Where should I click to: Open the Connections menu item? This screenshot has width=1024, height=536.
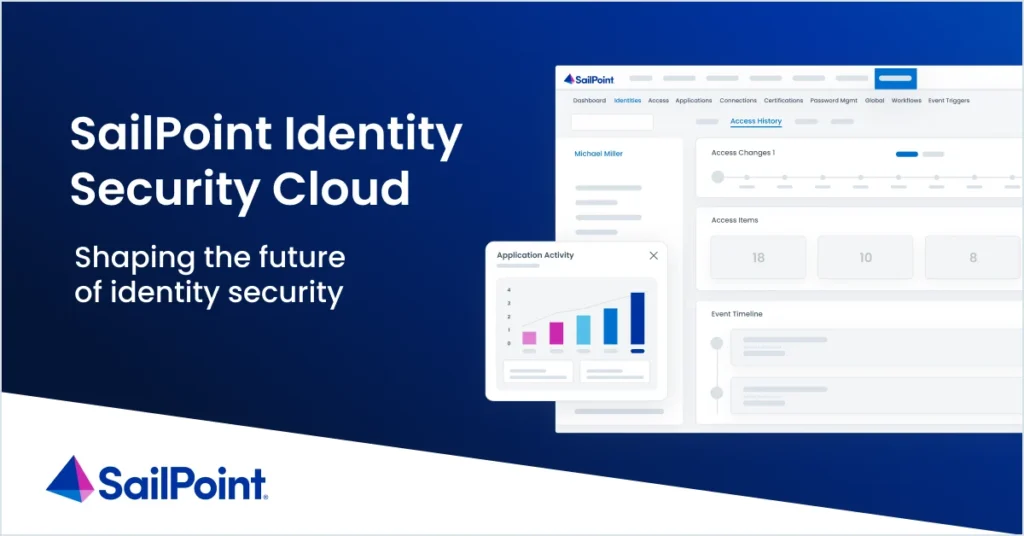click(x=738, y=101)
